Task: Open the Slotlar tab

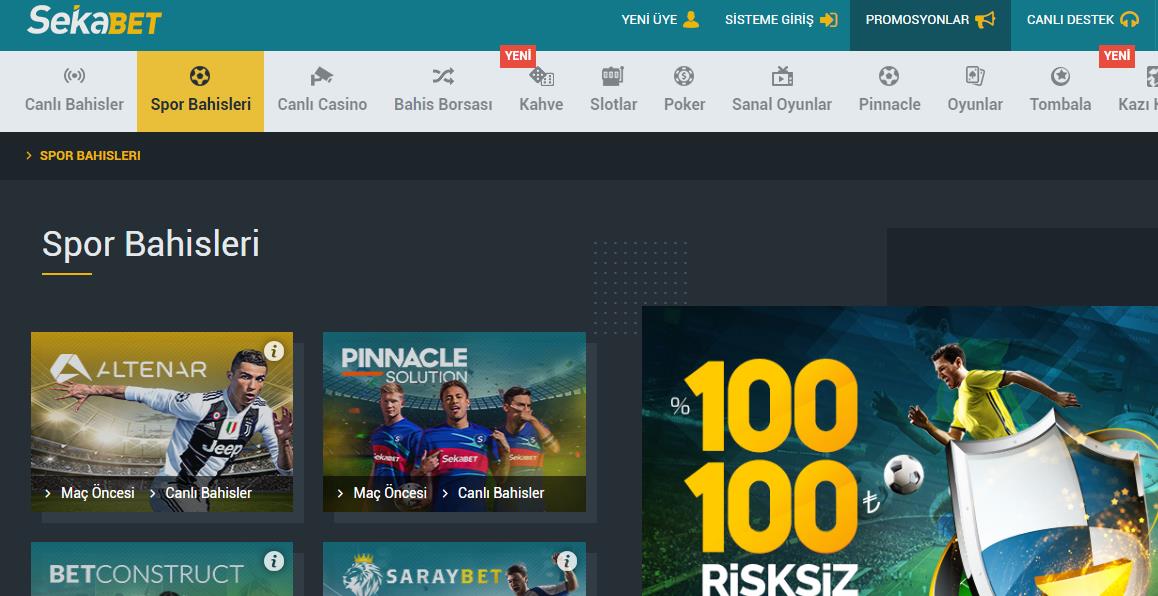Action: (x=613, y=92)
